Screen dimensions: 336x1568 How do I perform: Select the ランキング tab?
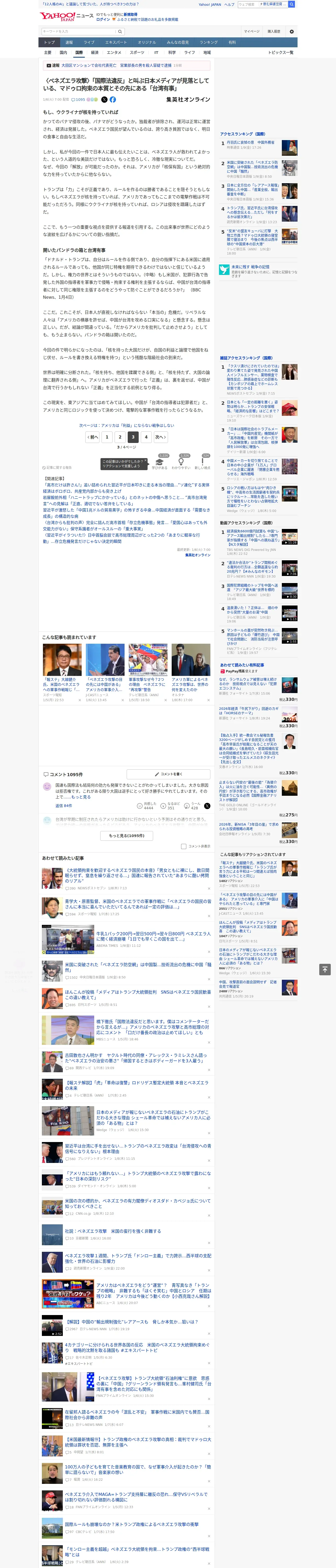click(x=209, y=43)
